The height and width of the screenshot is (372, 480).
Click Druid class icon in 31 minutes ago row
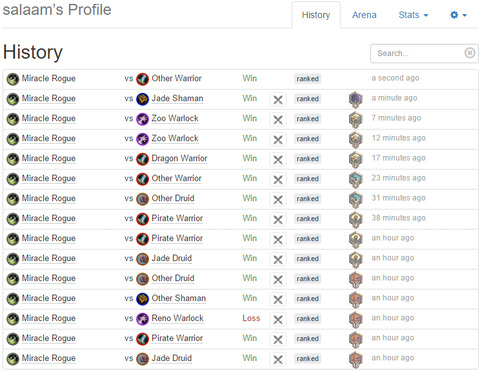coord(142,199)
